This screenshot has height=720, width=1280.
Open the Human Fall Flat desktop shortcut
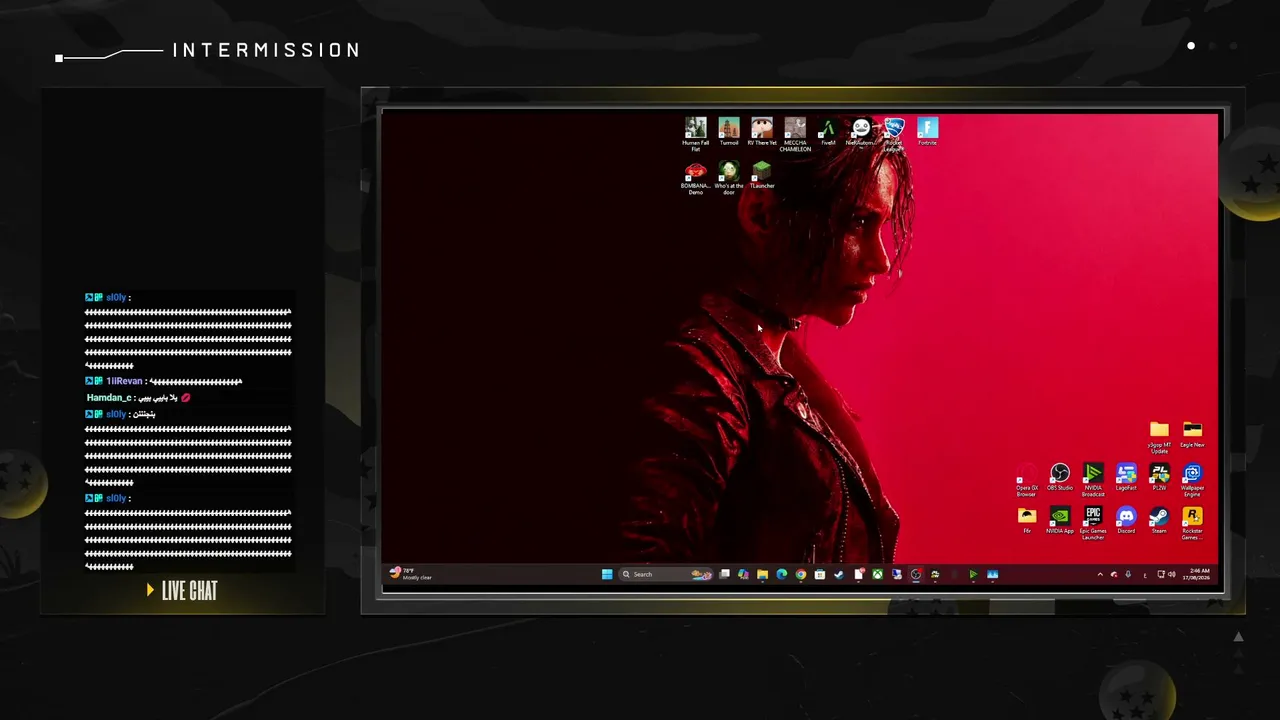pos(695,133)
